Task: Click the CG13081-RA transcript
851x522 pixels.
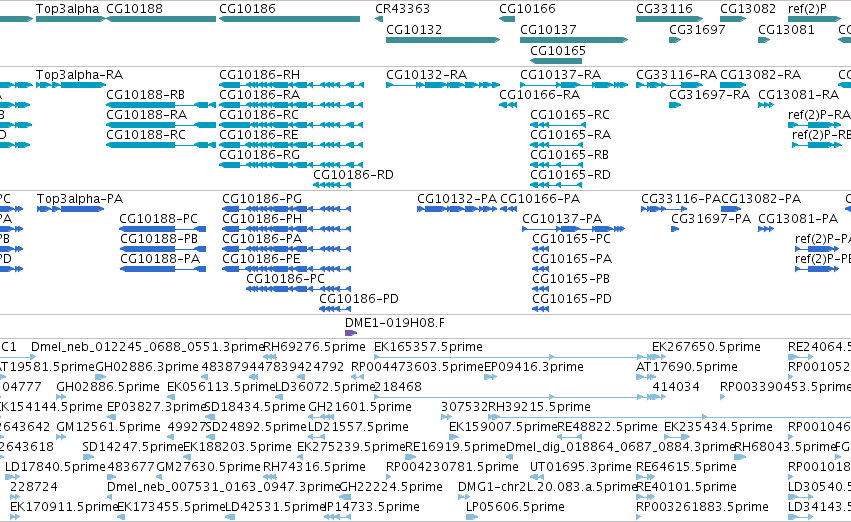Action: pos(766,105)
